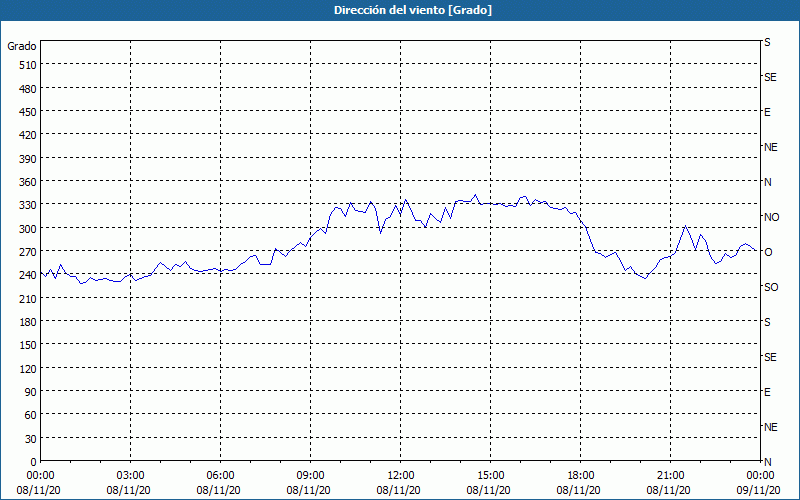Select the 240 y-axis label
Viewport: 800px width, 500px height.
click(28, 275)
